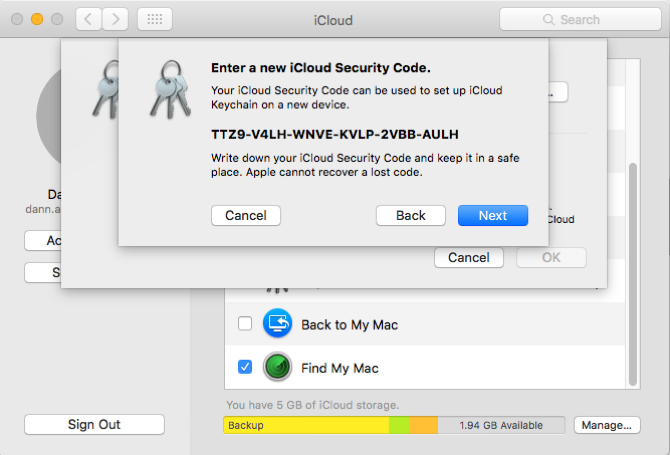Open the Show All preferences grid

coord(154,19)
